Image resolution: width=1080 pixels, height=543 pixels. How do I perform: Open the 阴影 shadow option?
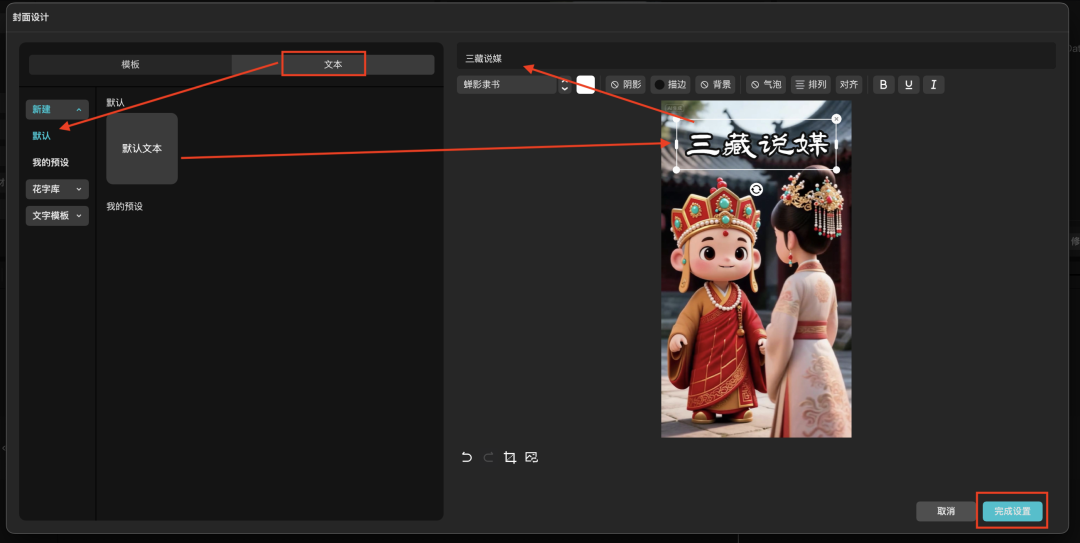626,85
